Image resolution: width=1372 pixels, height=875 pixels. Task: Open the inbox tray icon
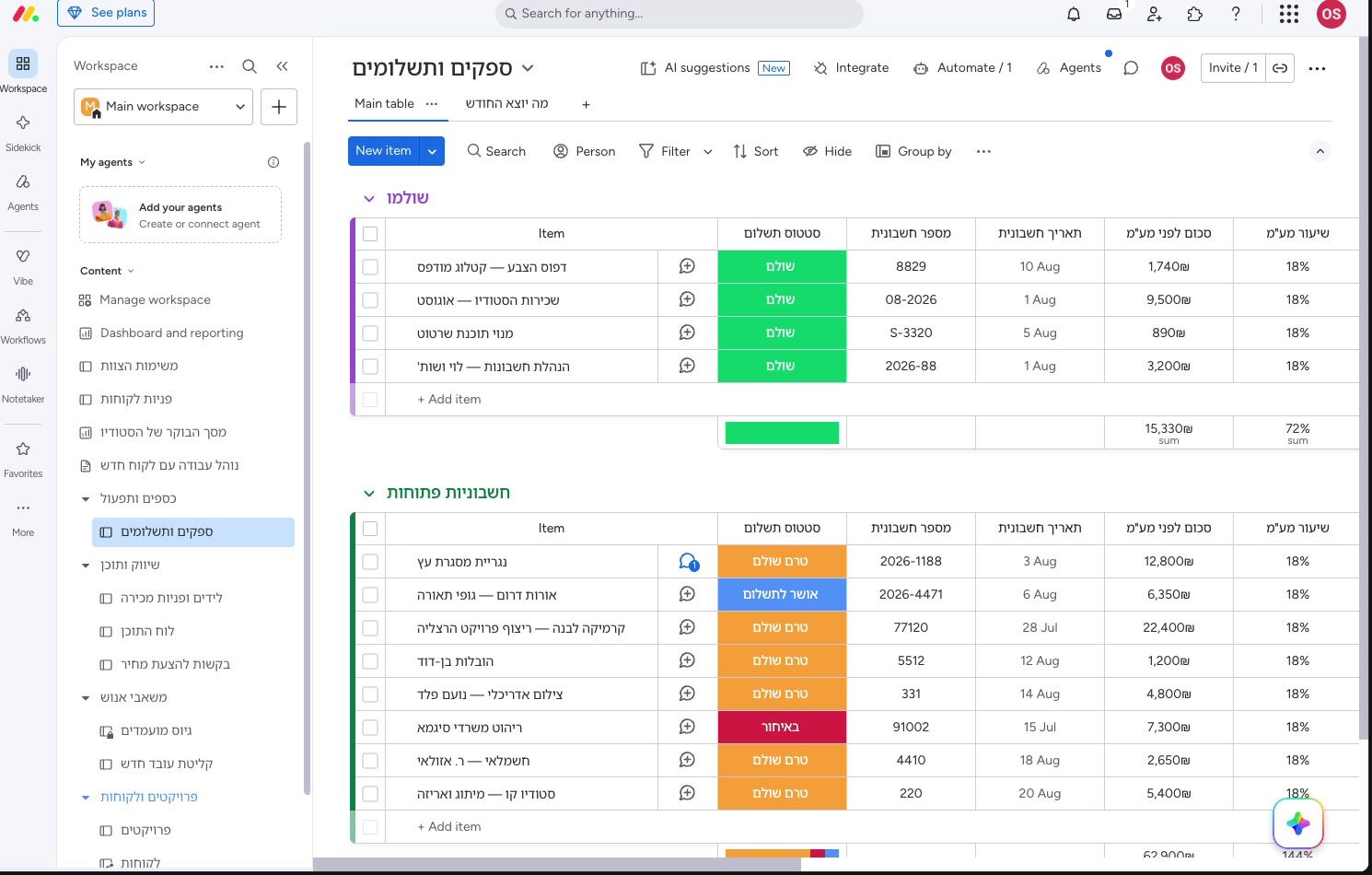point(1114,14)
